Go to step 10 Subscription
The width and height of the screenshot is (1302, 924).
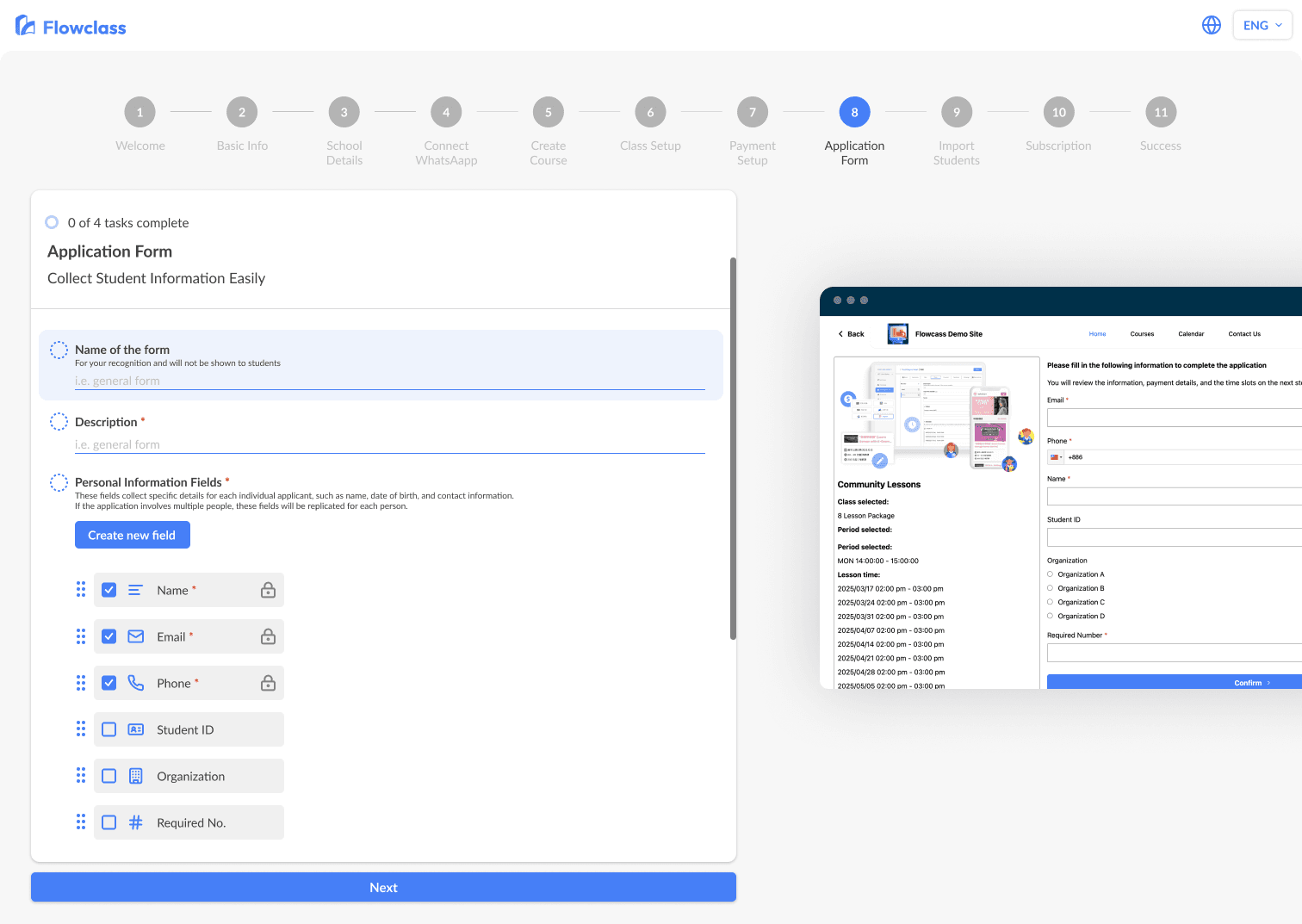(x=1059, y=112)
